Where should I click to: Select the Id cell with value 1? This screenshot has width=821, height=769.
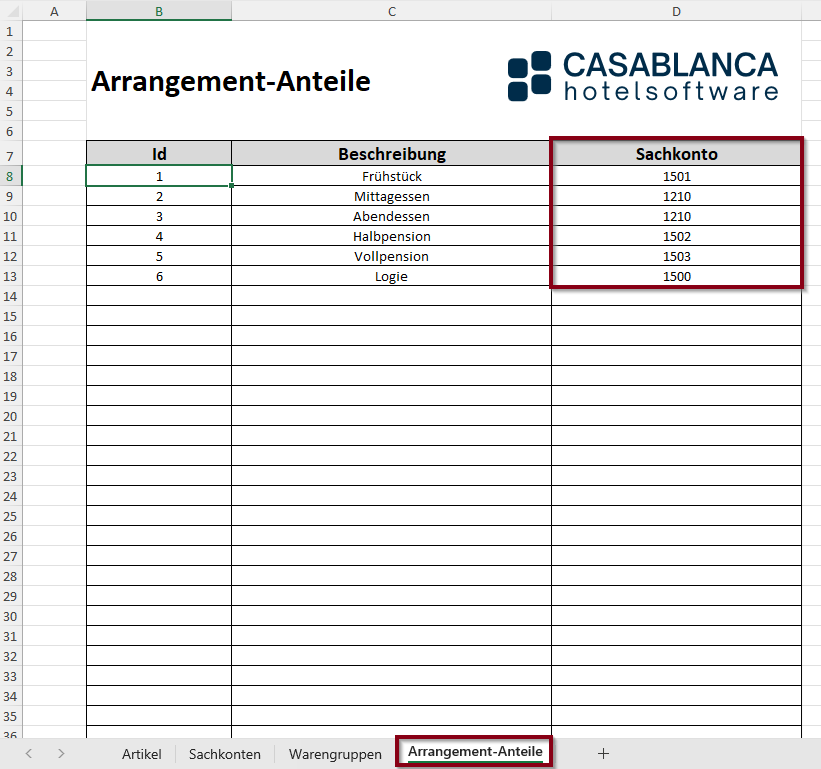(x=159, y=176)
